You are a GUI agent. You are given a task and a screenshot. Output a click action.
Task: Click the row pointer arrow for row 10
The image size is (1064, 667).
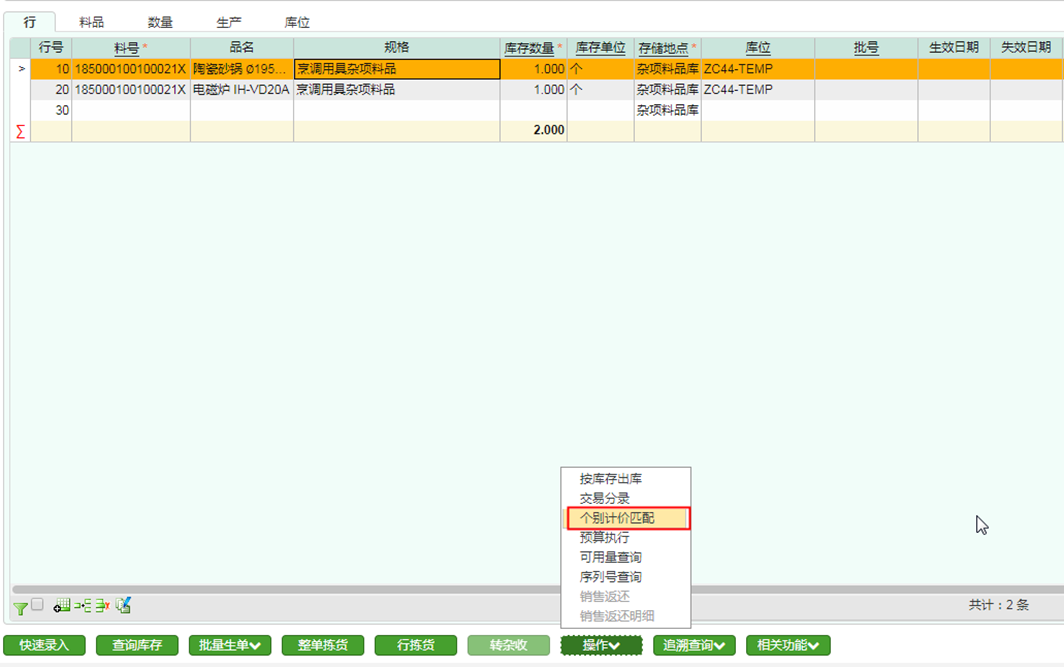pos(21,69)
